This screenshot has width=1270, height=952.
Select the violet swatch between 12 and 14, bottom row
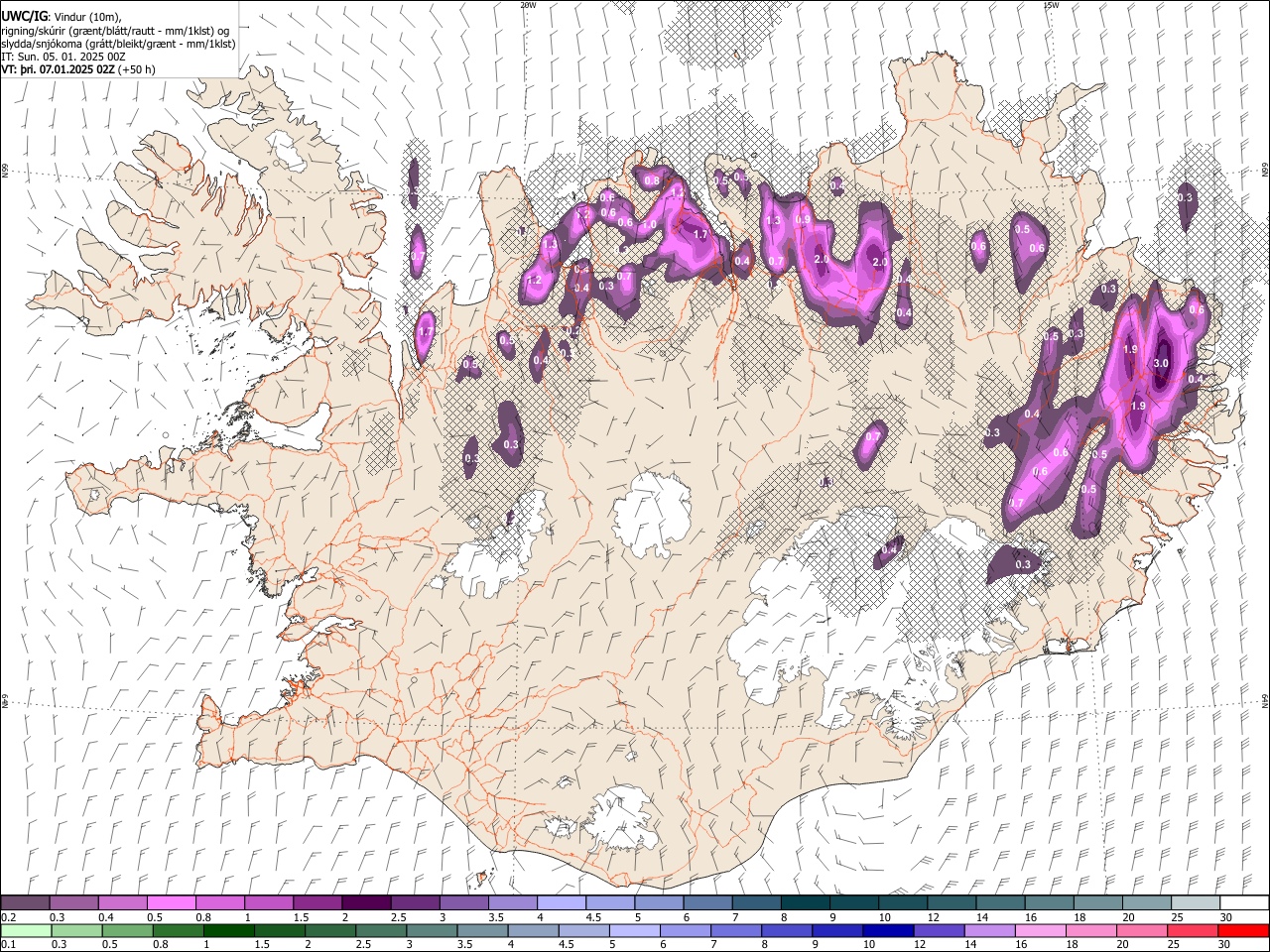pos(938,930)
